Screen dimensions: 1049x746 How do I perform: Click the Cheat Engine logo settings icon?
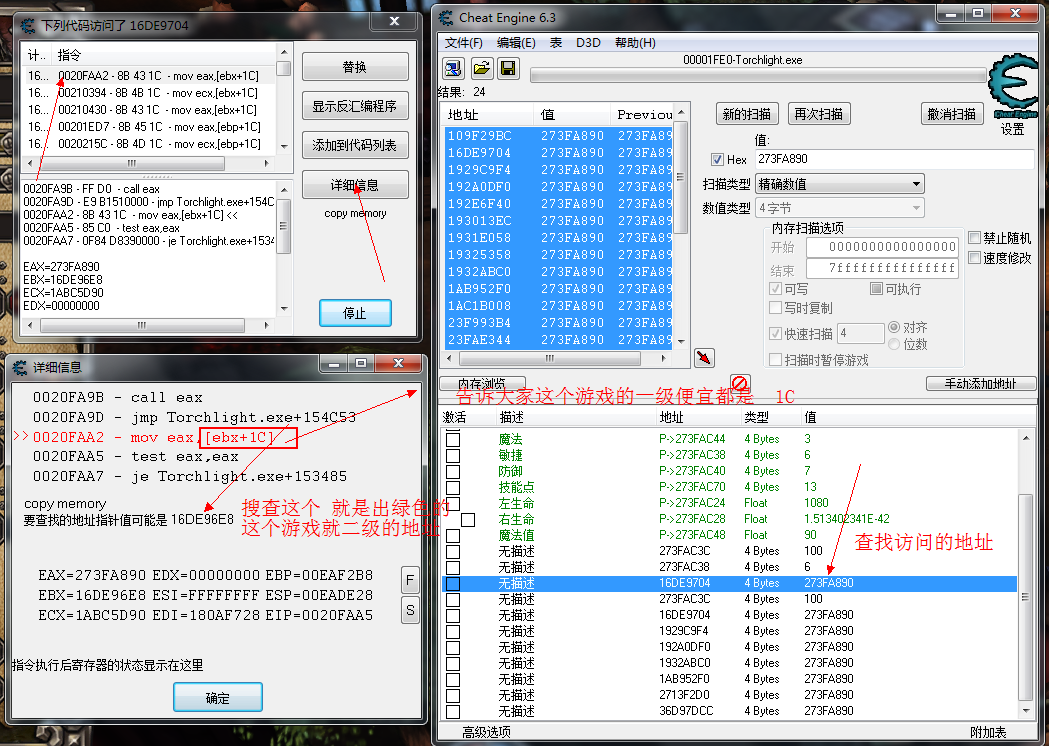[x=1012, y=87]
